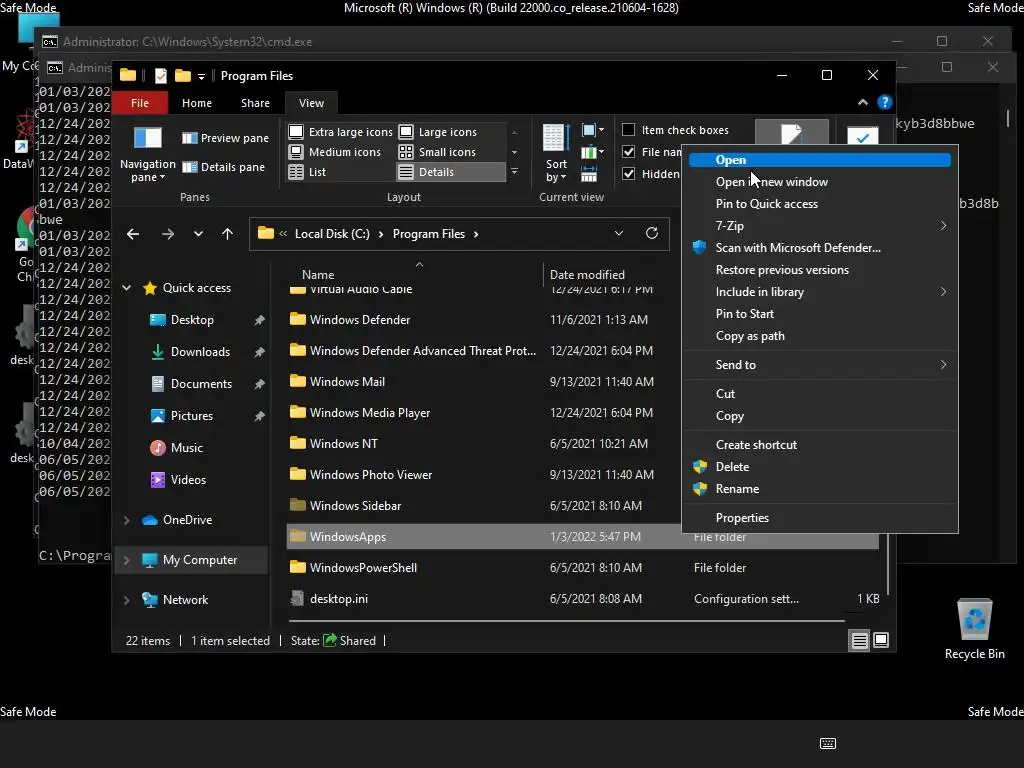
Task: Toggle the Details pane option
Action: (223, 167)
